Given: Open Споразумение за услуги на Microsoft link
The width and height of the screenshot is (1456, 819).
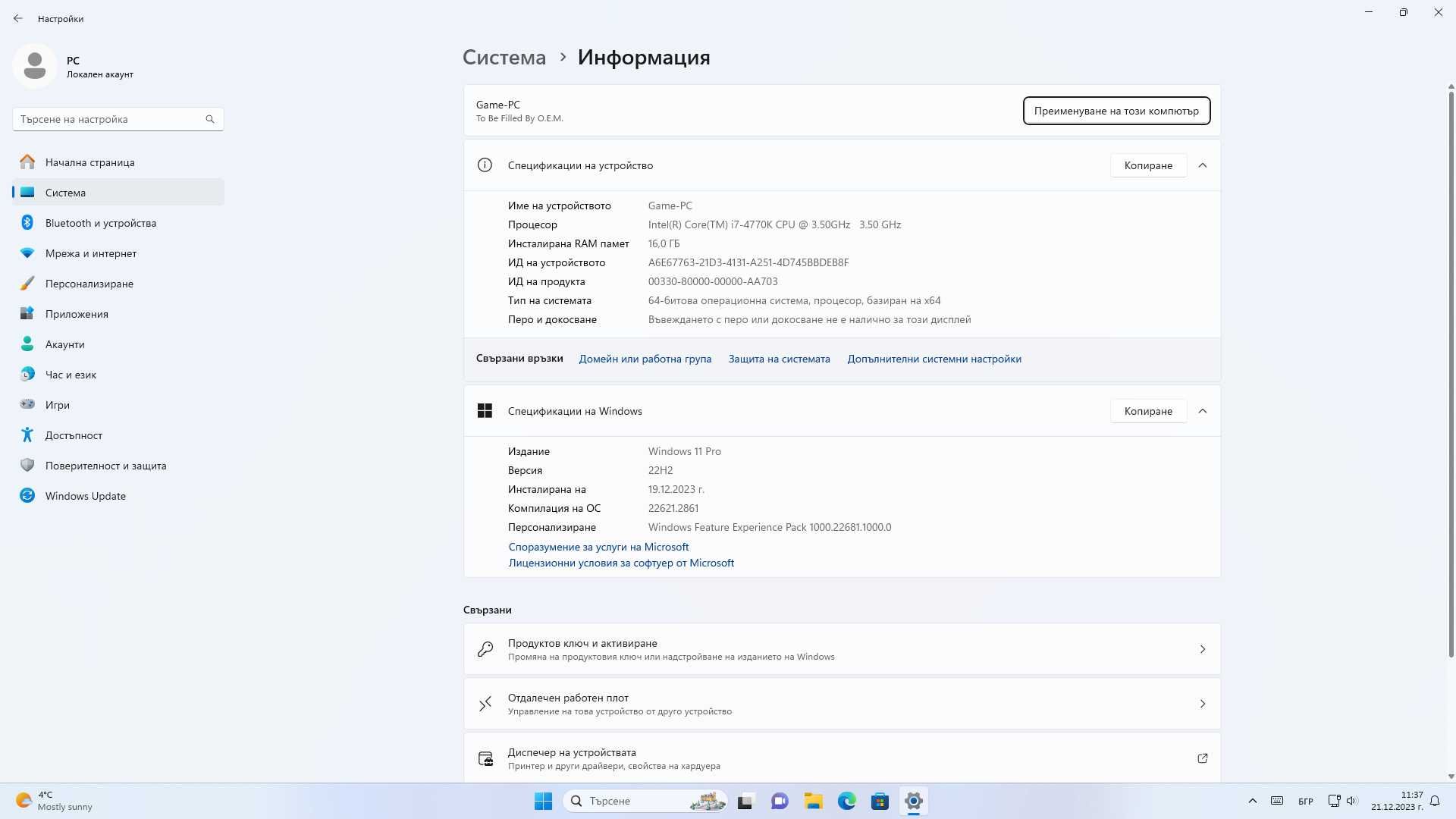Looking at the screenshot, I should 598,547.
